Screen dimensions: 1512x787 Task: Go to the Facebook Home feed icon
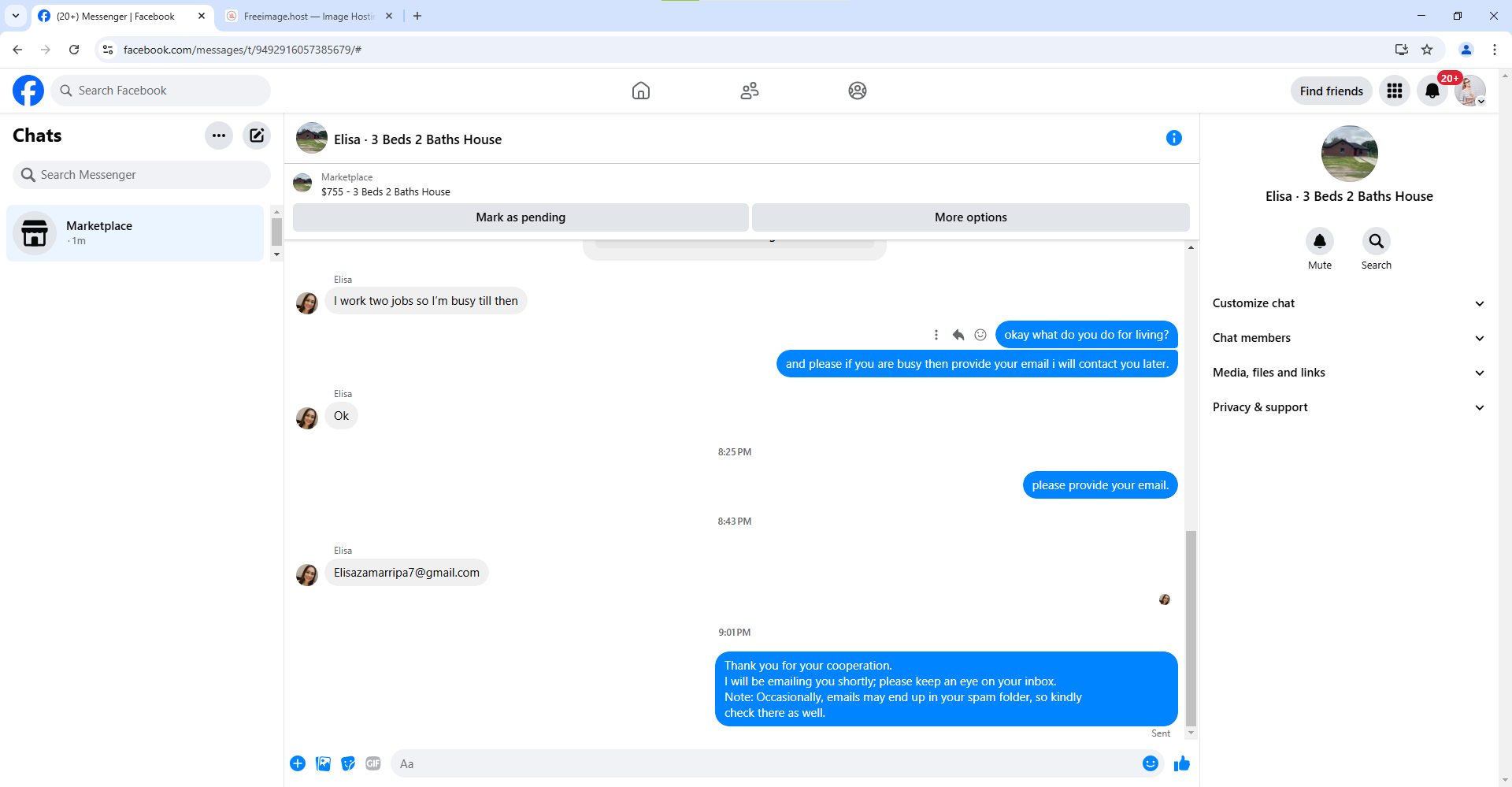(641, 91)
